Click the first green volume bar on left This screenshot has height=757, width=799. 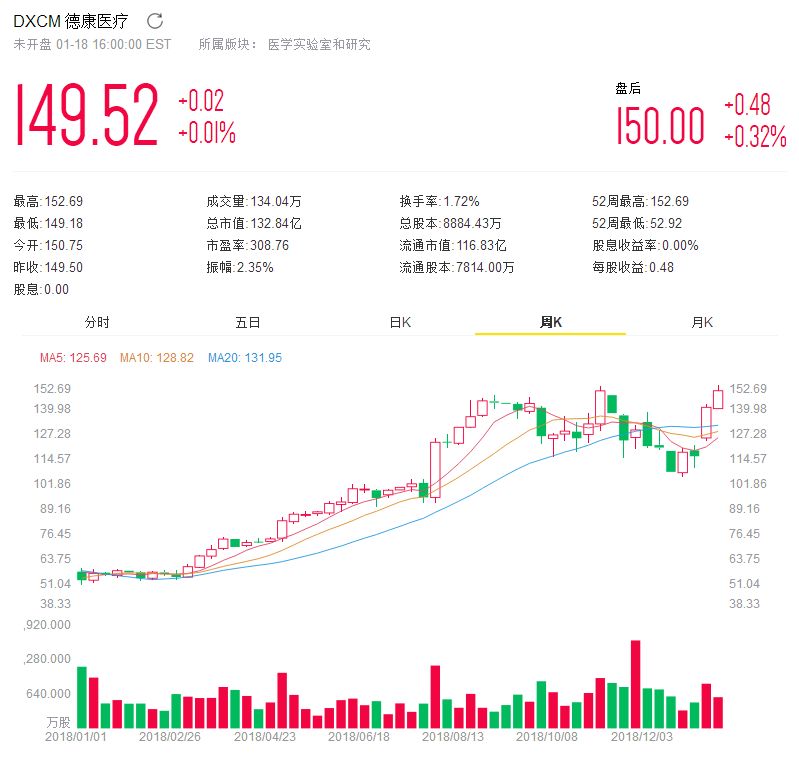(82, 697)
